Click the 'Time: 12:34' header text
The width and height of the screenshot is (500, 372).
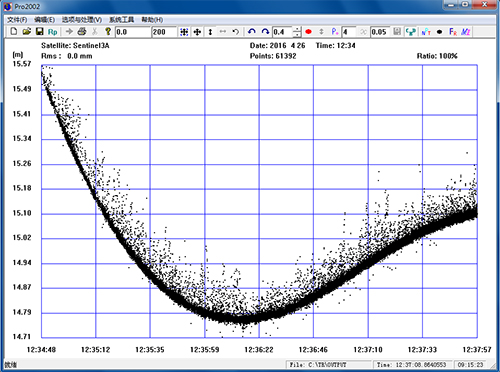[x=335, y=46]
